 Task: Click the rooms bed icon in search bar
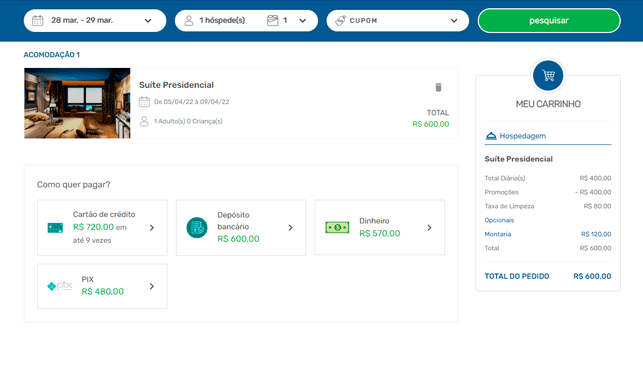273,21
